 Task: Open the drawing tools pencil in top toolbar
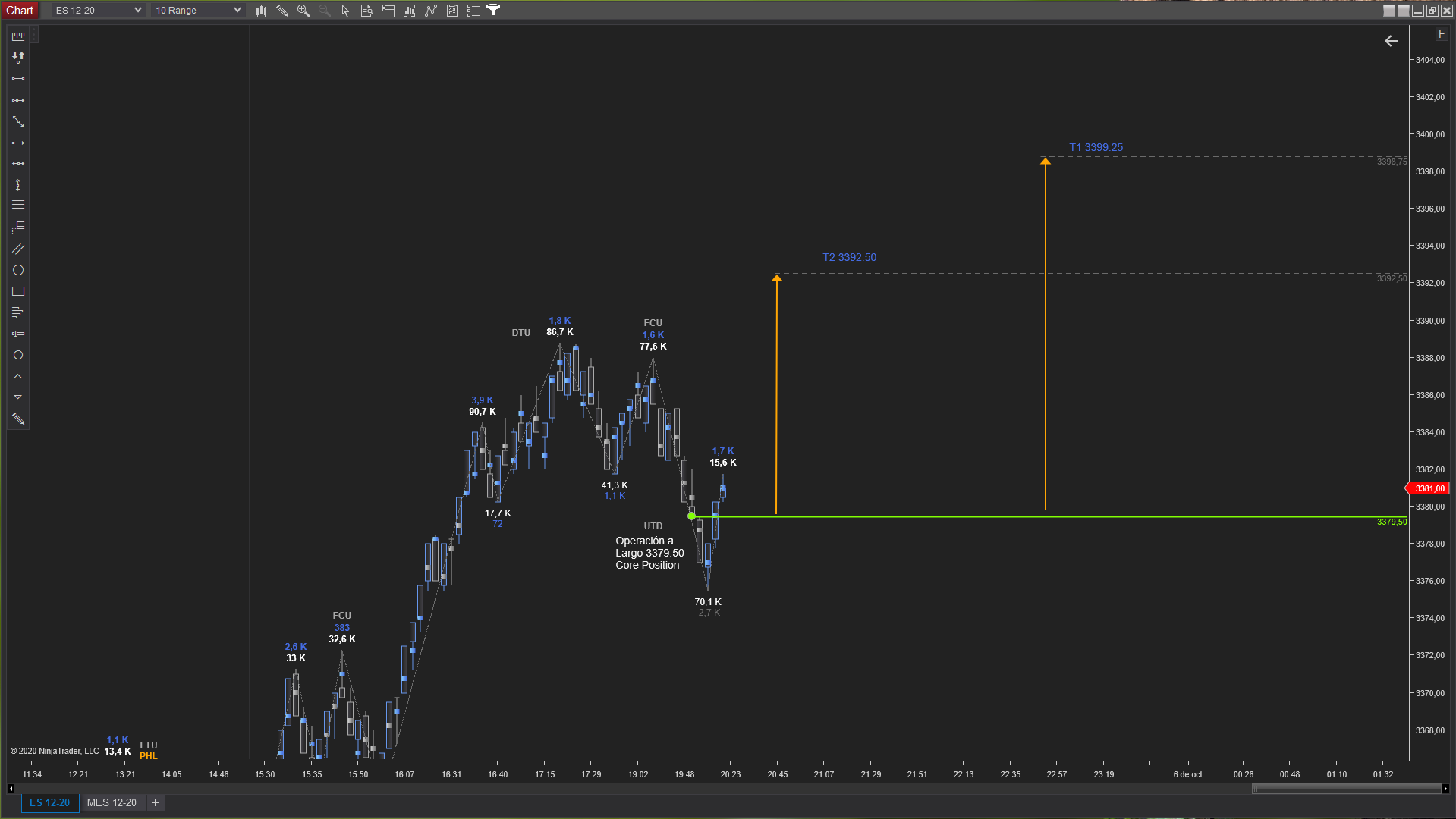pyautogui.click(x=282, y=11)
